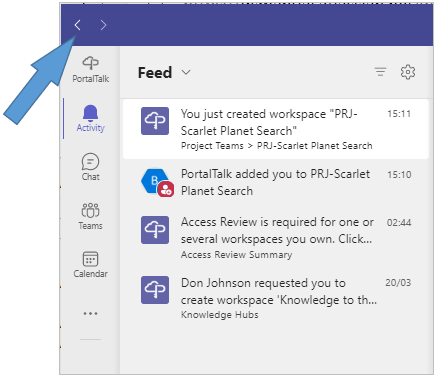Click PortalTalk icon of Don Johnson notification
435x379 pixels.
coord(155,290)
